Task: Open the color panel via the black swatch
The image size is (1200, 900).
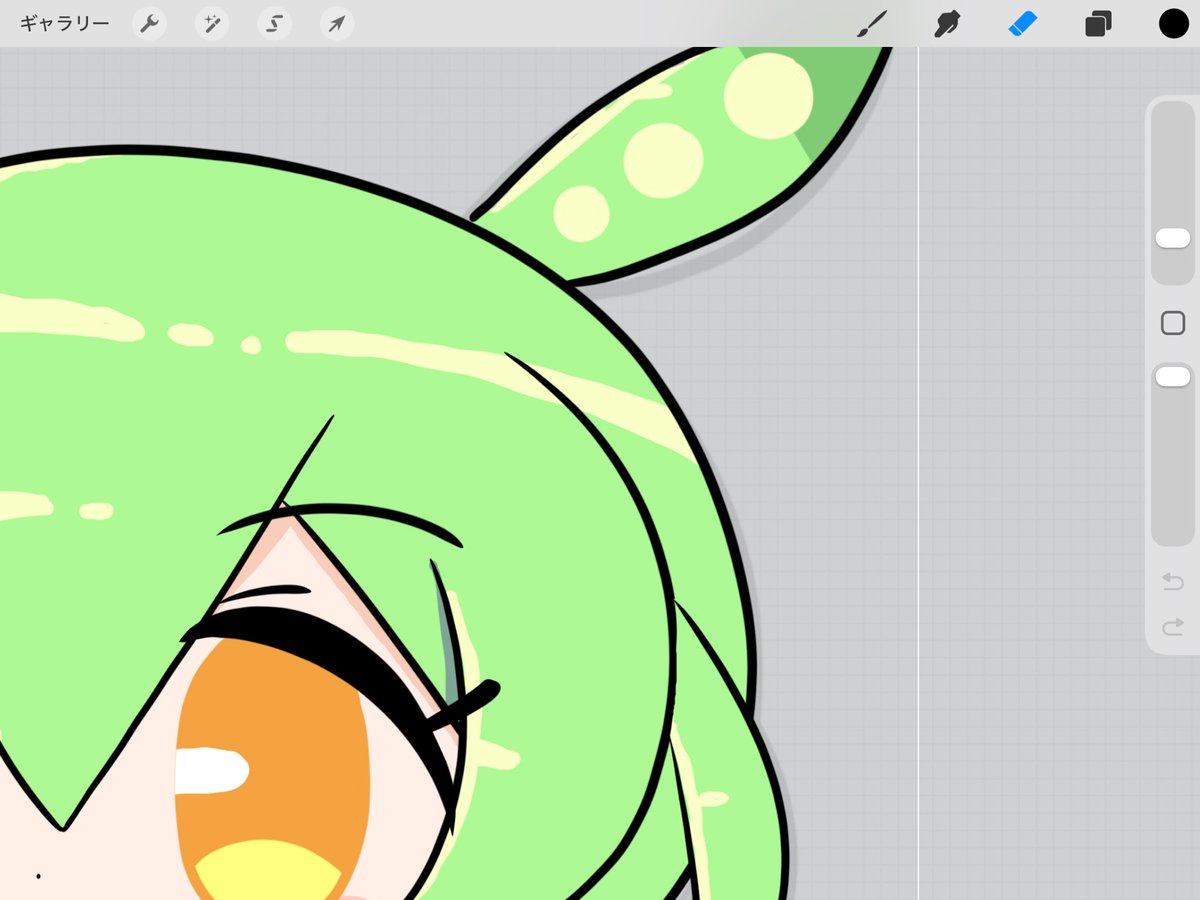Action: click(1172, 23)
